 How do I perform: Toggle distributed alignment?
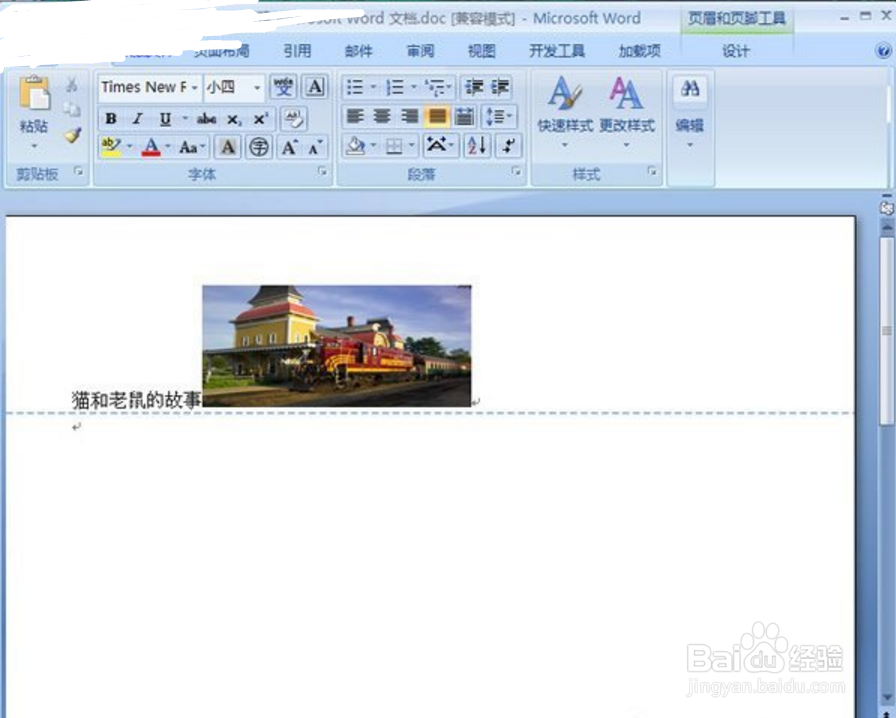pos(465,117)
